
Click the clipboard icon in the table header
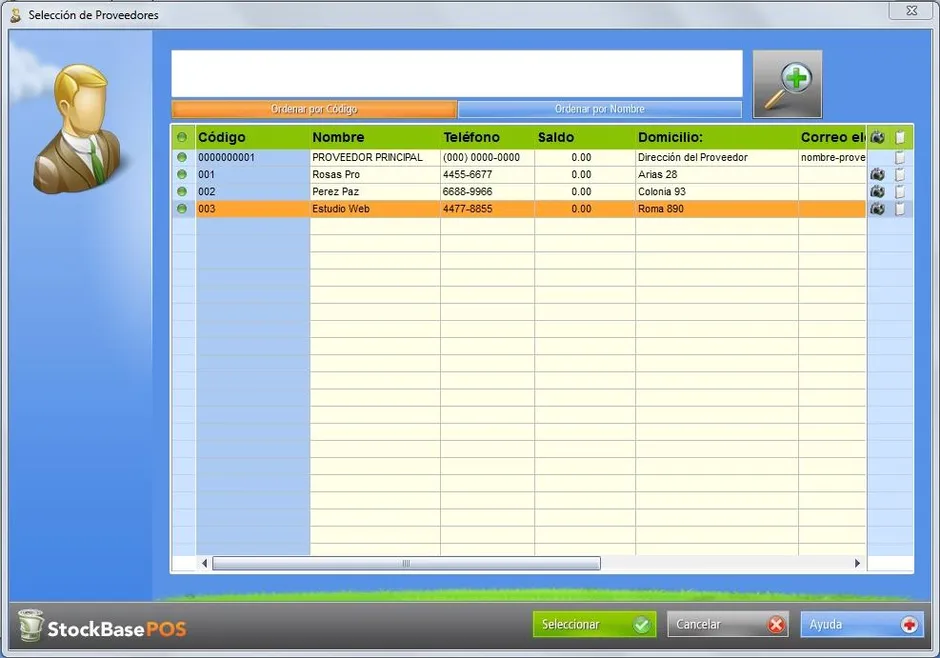pyautogui.click(x=900, y=137)
